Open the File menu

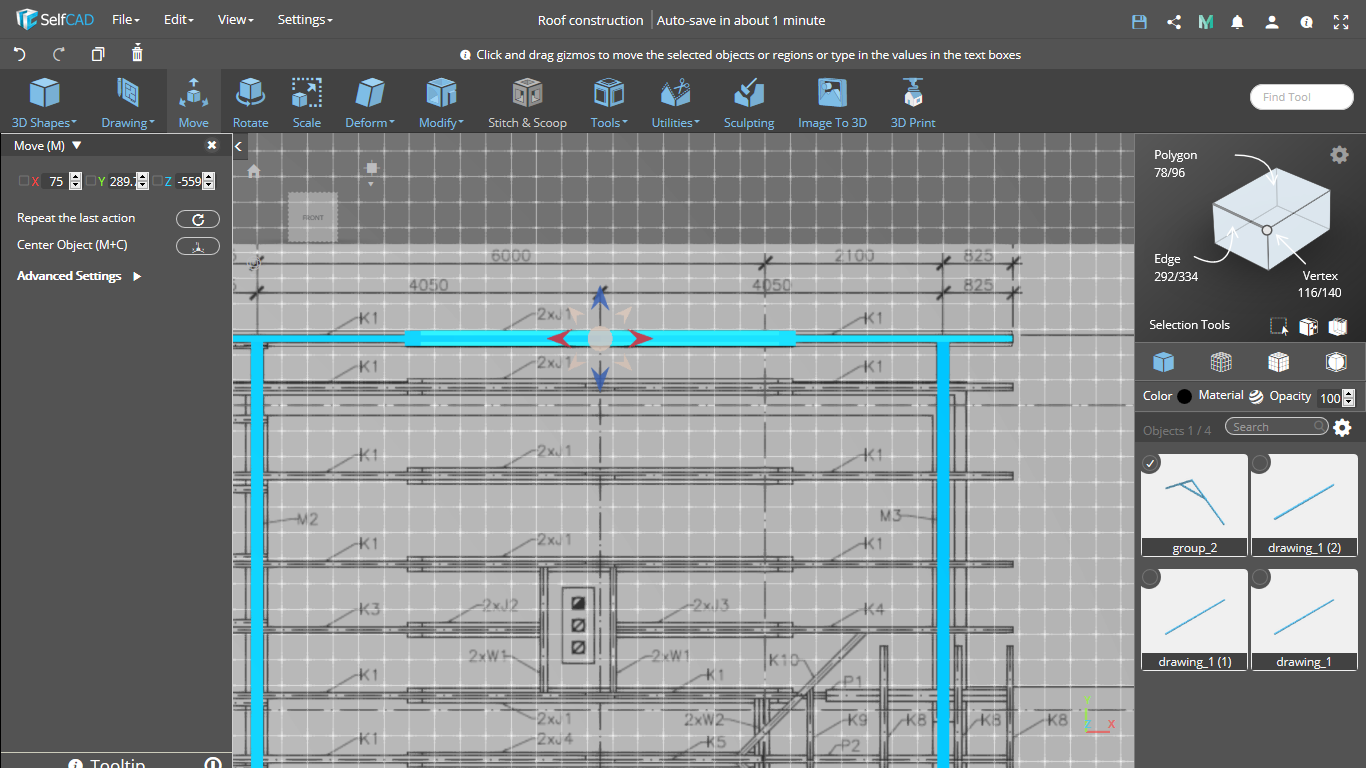[126, 20]
